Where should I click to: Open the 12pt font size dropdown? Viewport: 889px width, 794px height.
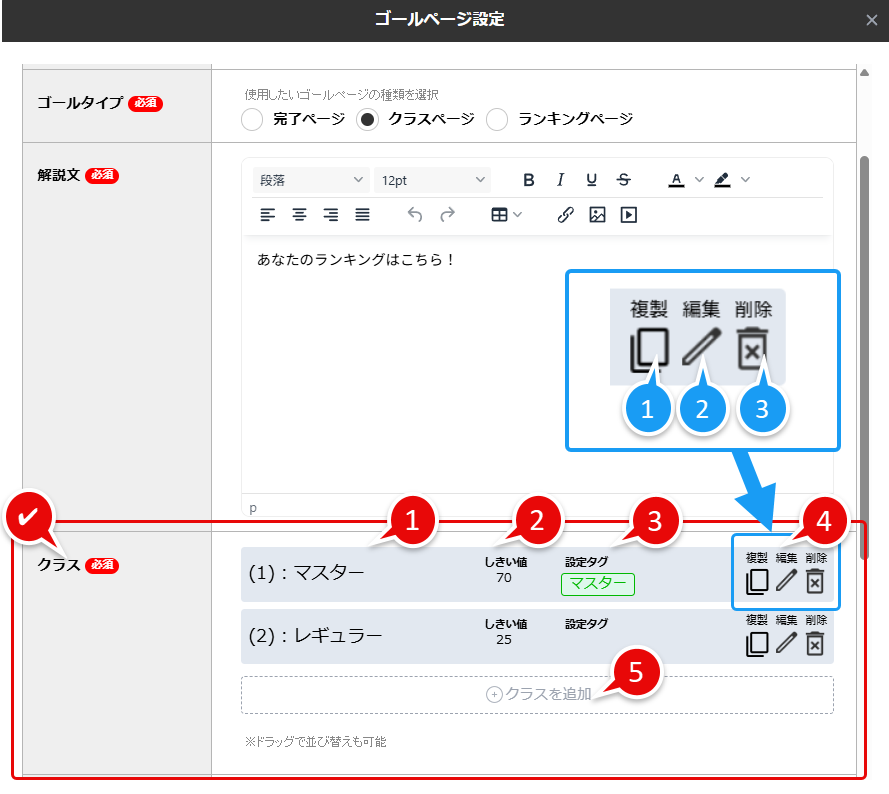(432, 180)
